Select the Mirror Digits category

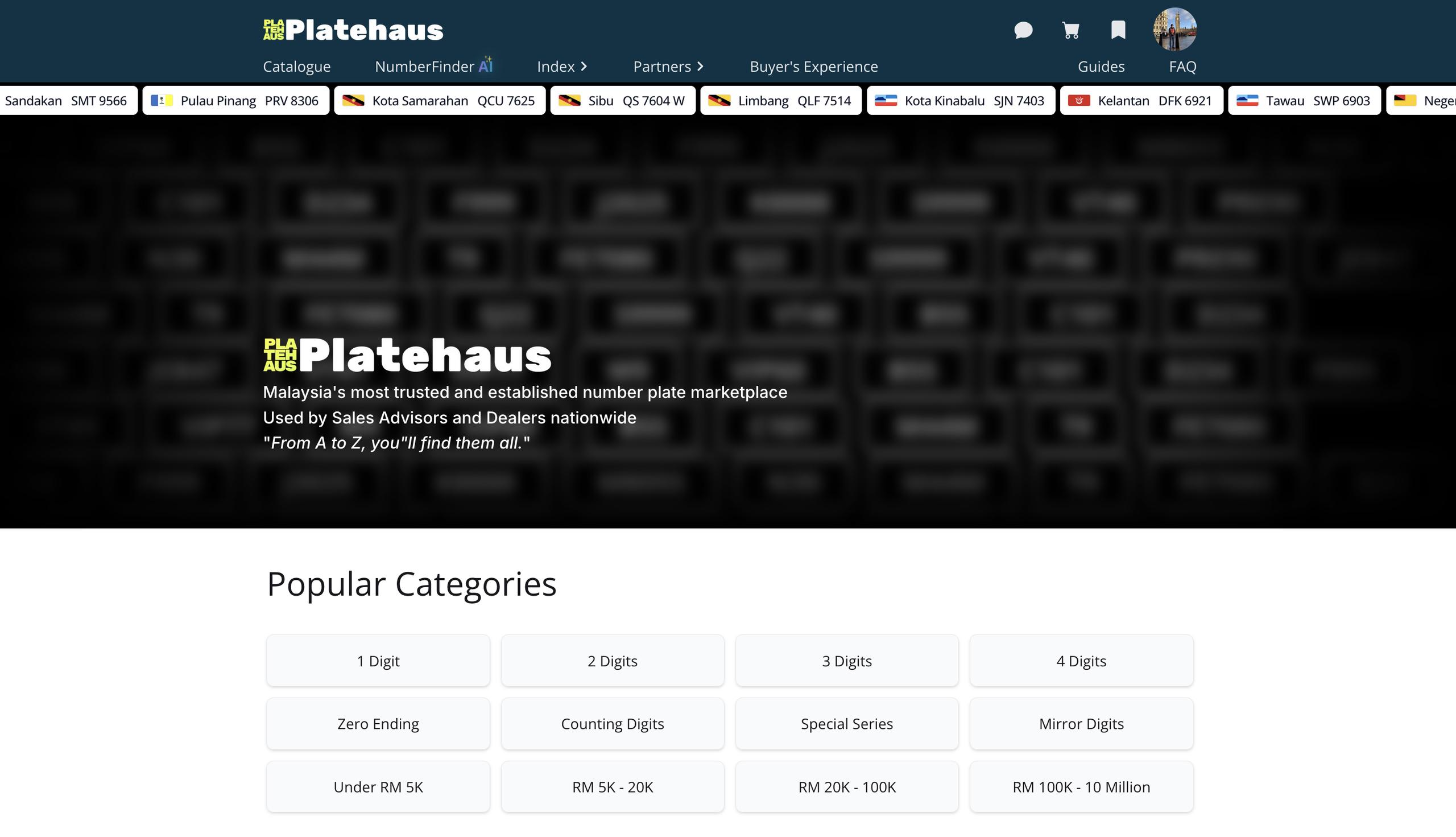[1081, 723]
